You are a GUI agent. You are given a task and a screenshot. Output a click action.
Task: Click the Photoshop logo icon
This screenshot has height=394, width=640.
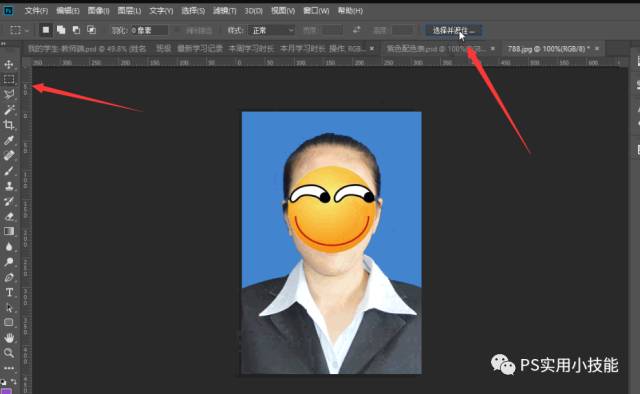point(8,11)
